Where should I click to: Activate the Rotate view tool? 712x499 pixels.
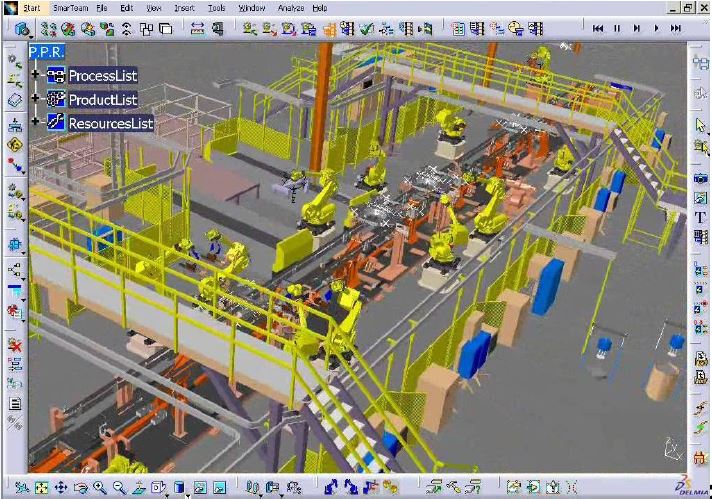coord(79,488)
